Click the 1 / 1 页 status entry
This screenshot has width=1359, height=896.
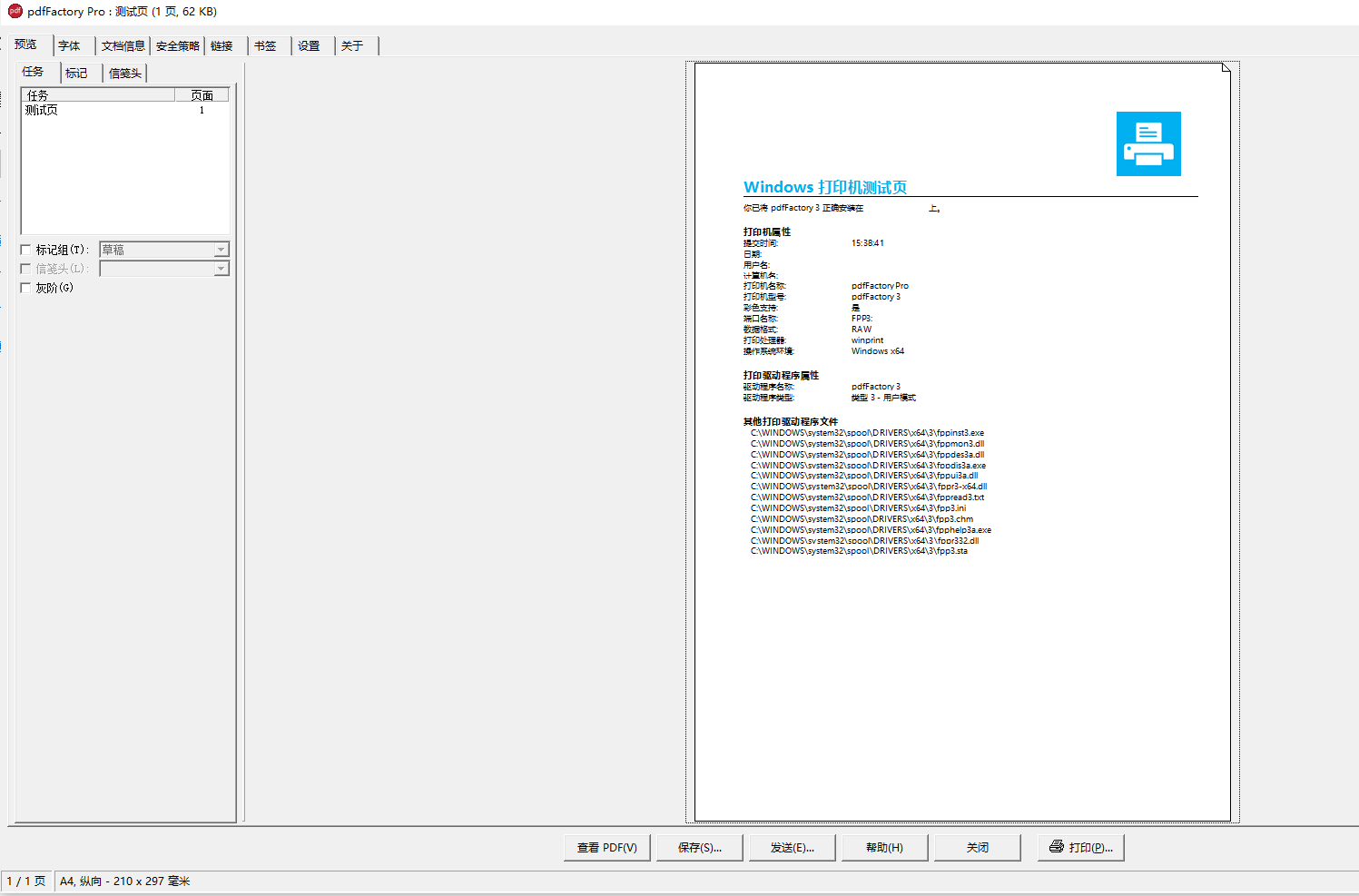click(x=26, y=881)
